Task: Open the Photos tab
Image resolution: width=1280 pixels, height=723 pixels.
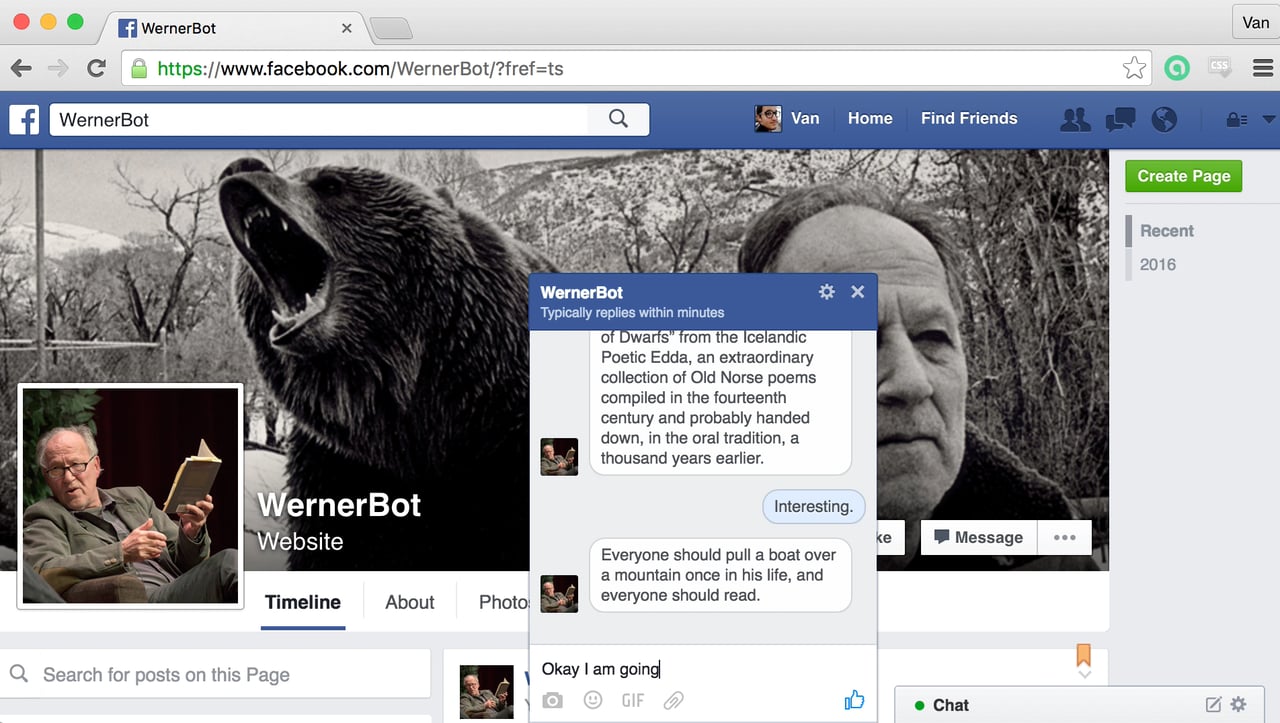Action: 503,602
